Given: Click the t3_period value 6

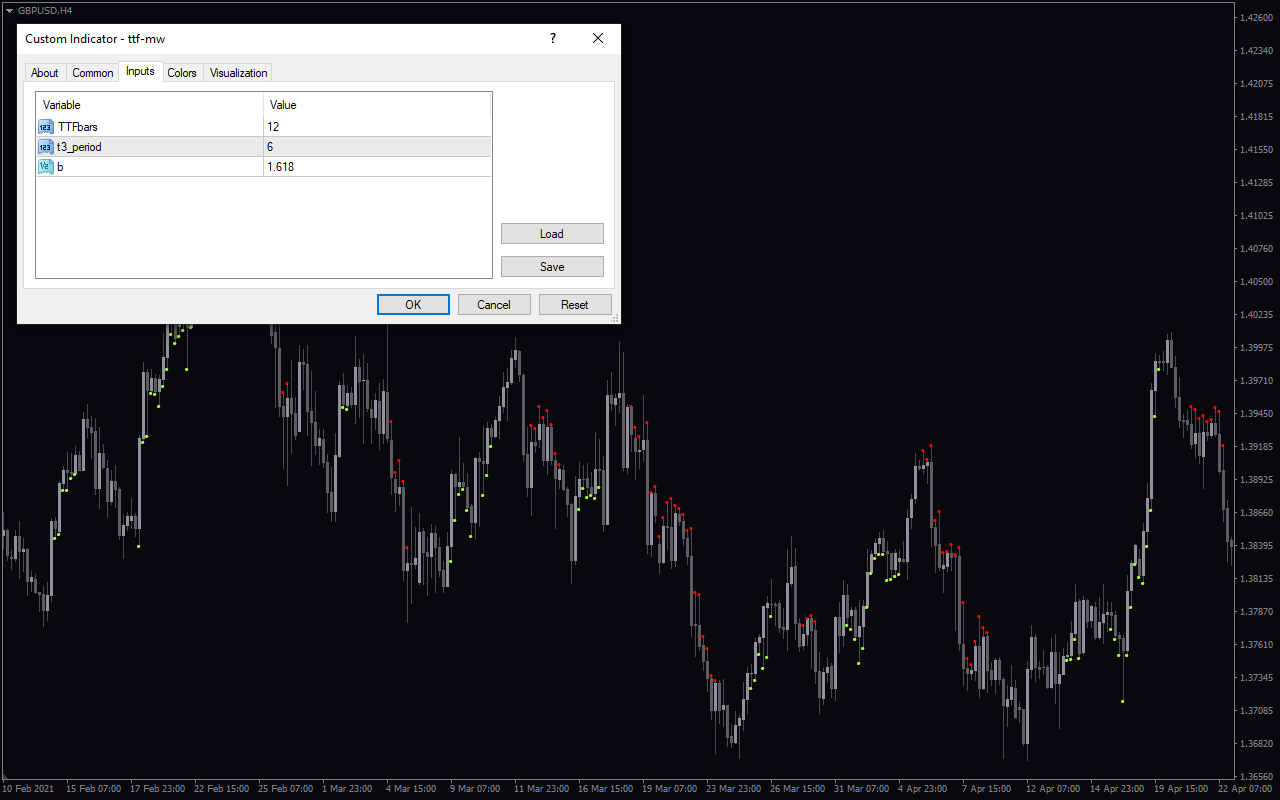Looking at the screenshot, I should 270,147.
